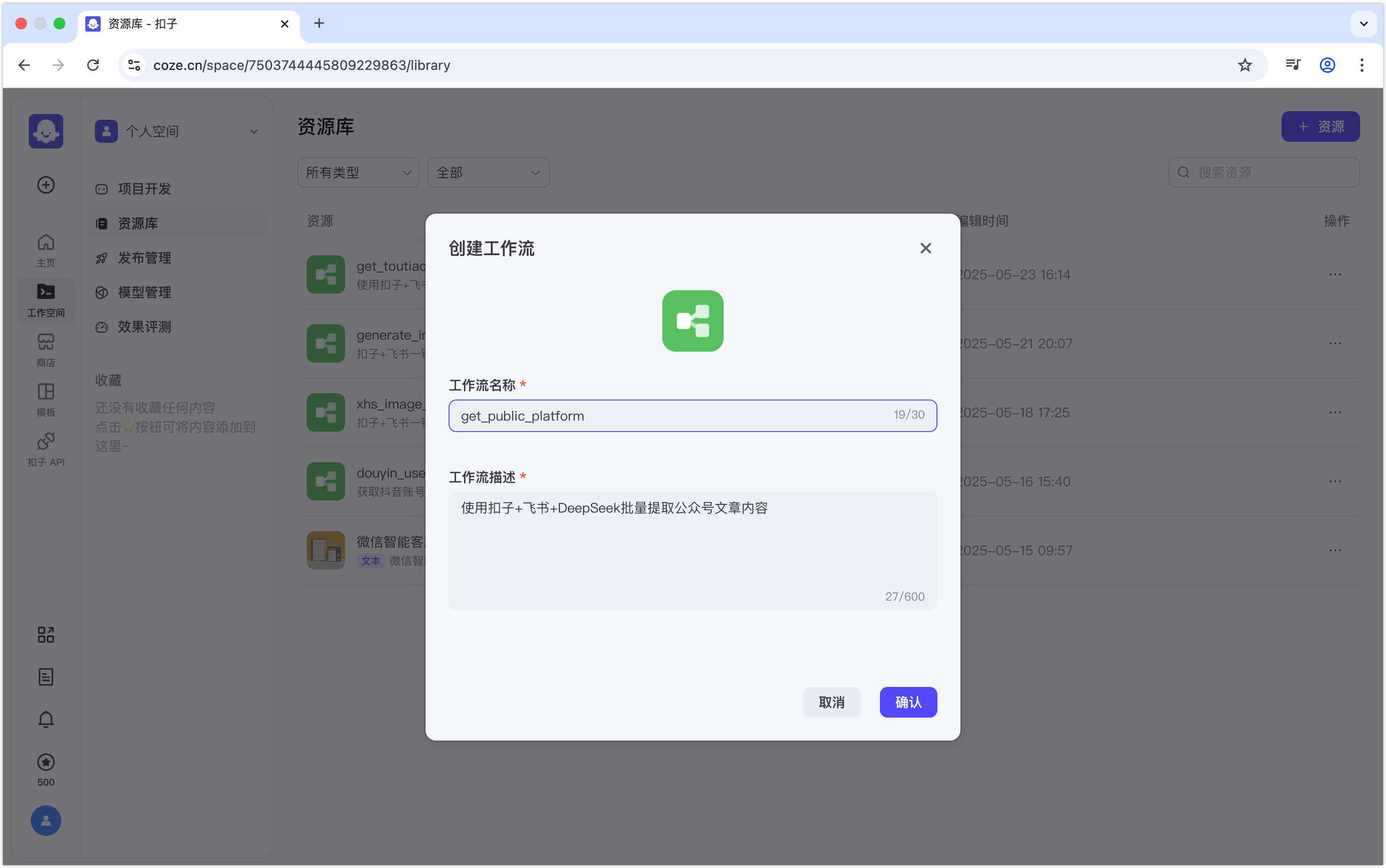Click 取消 to cancel dialog

pos(831,701)
